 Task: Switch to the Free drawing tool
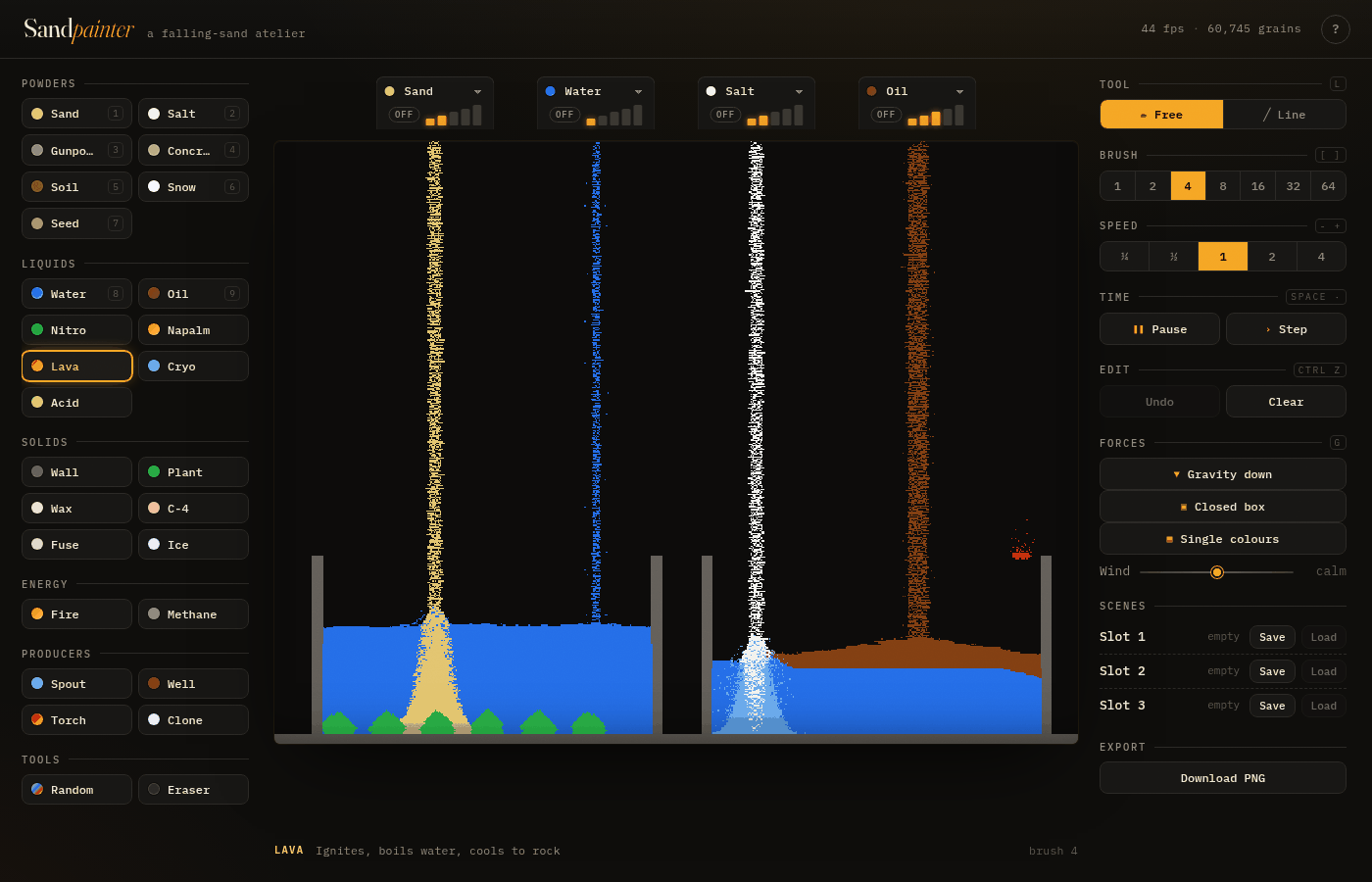1161,115
